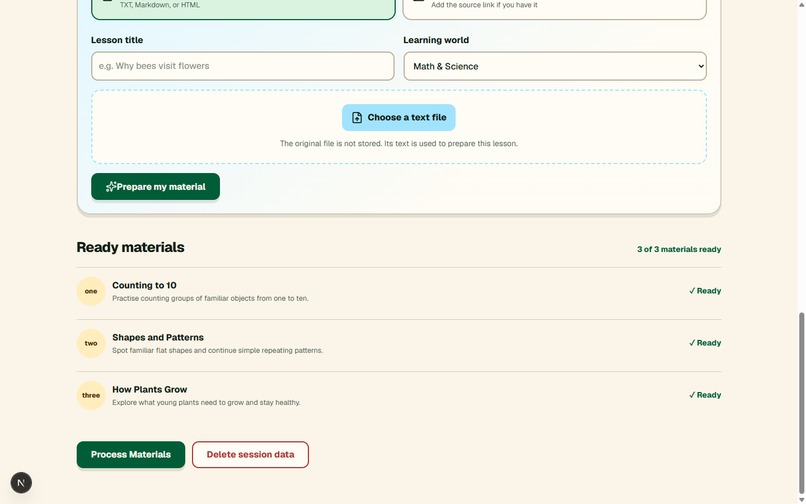Click the scrollbar up arrow
Viewport: 806px width, 504px height.
pyautogui.click(x=801, y=4)
